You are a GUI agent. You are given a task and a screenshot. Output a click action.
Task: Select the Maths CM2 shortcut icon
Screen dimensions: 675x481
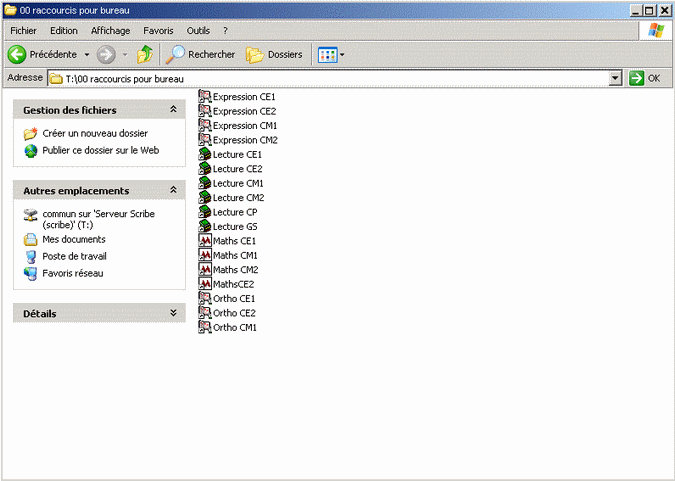(204, 270)
